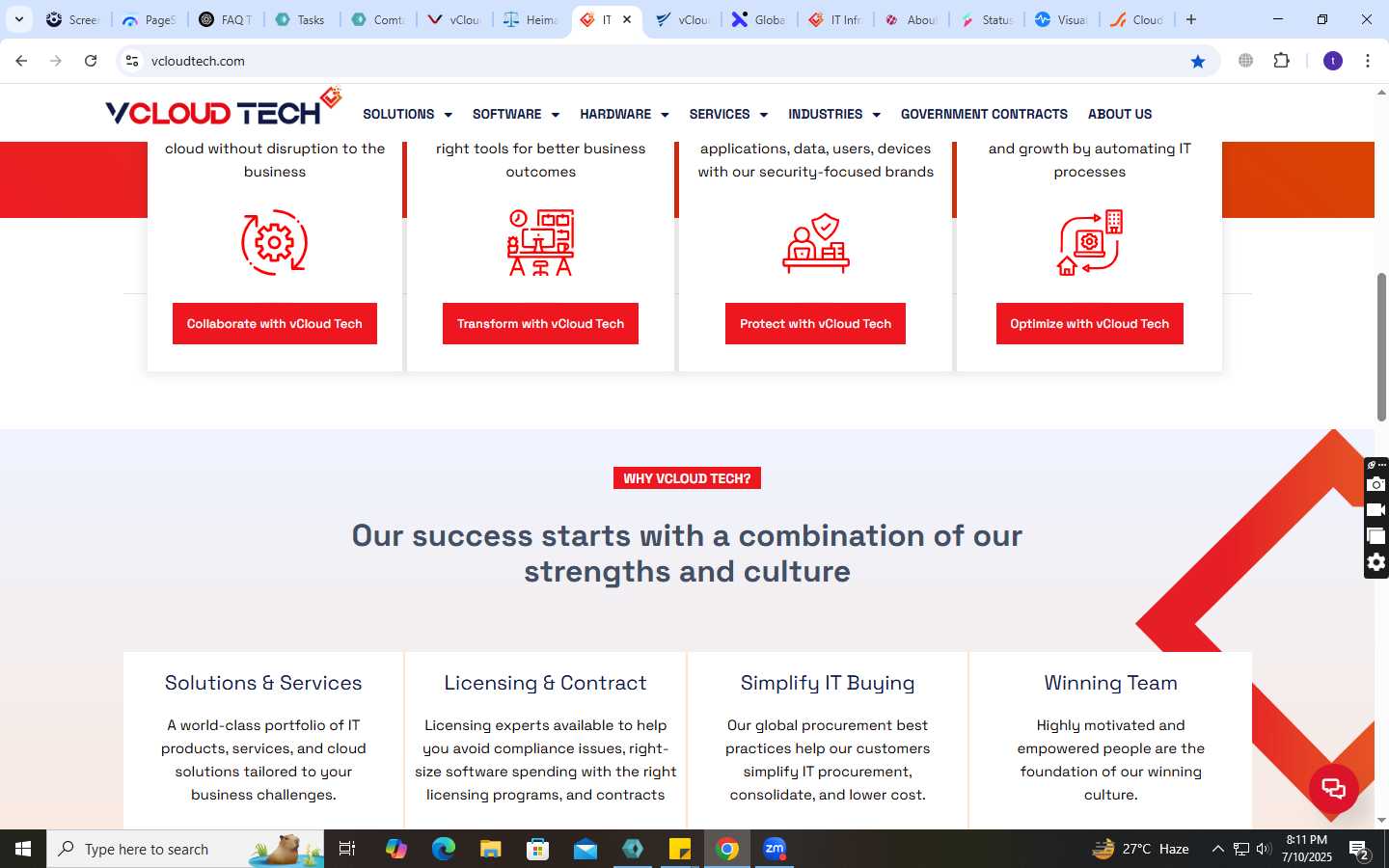Viewport: 1389px width, 868px height.
Task: Expand the Hardware menu
Action: 624,114
